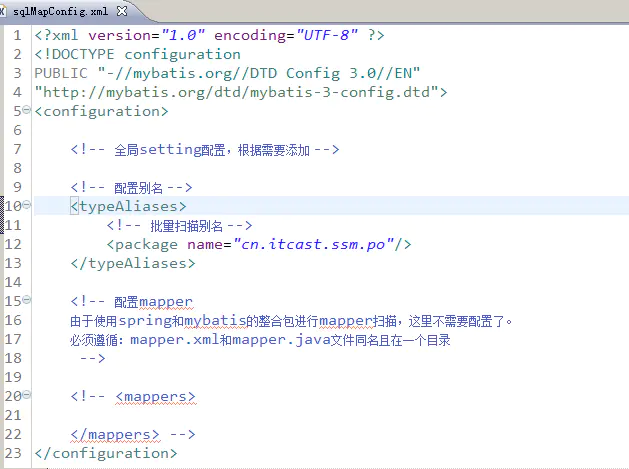Image resolution: width=629 pixels, height=469 pixels.
Task: Click the 'name' attribute on line 12
Action: coord(205,244)
